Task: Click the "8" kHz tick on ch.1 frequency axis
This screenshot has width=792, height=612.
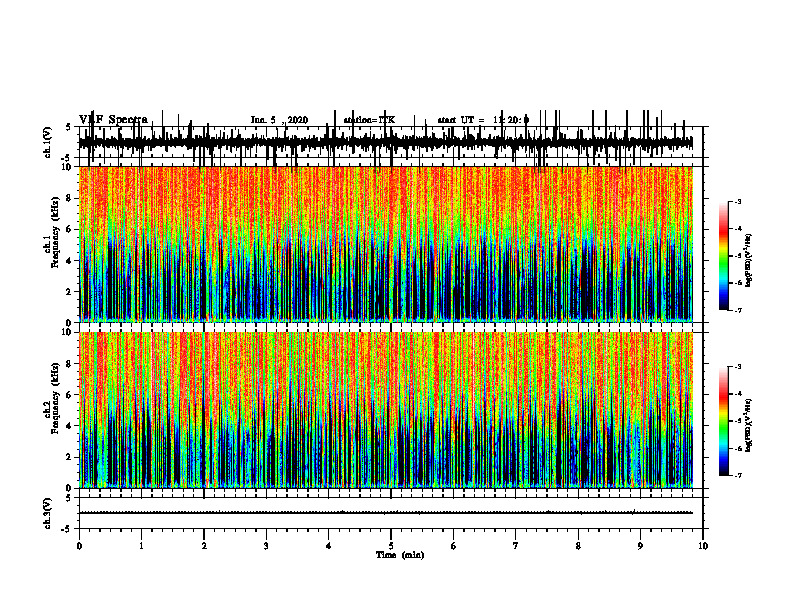Action: tap(70, 198)
